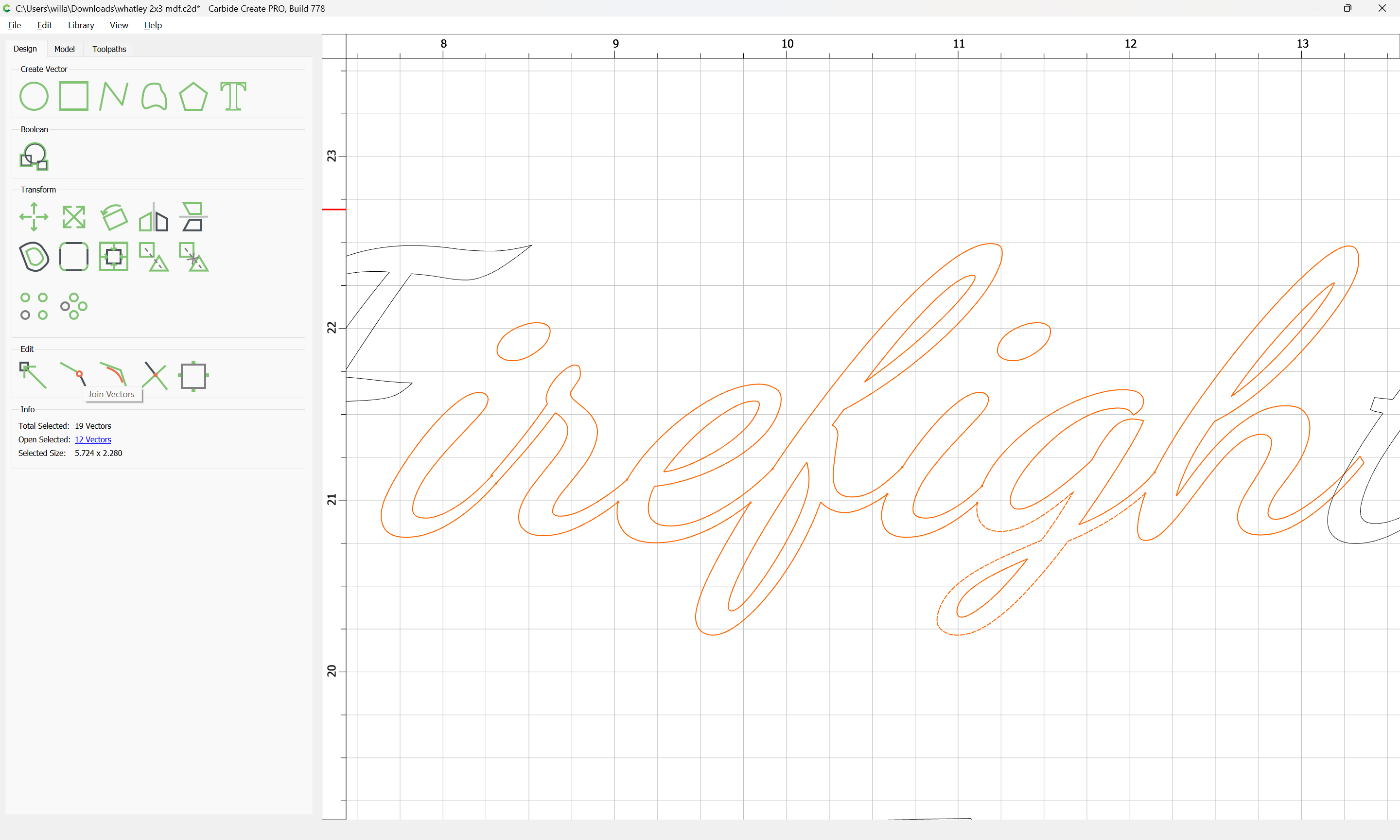Open the Circular Array tool
1400x840 pixels.
click(73, 306)
